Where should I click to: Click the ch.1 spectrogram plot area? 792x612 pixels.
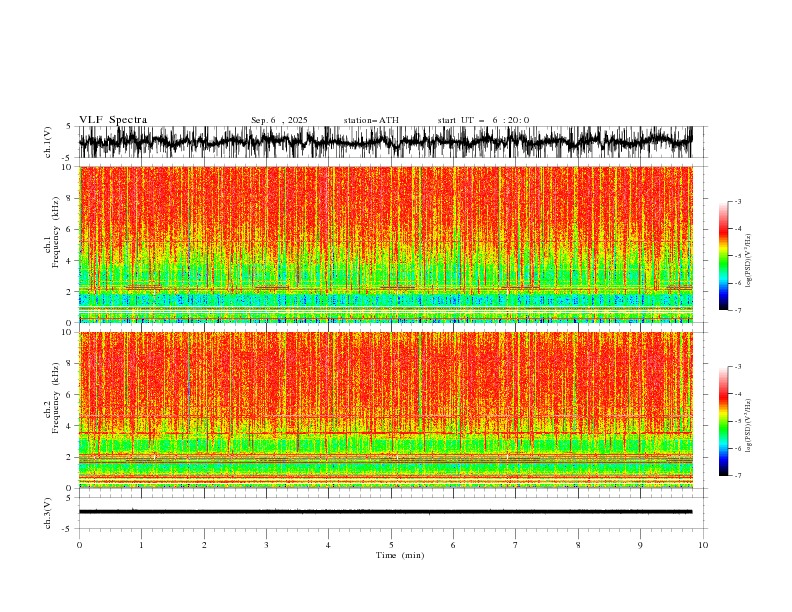click(385, 244)
